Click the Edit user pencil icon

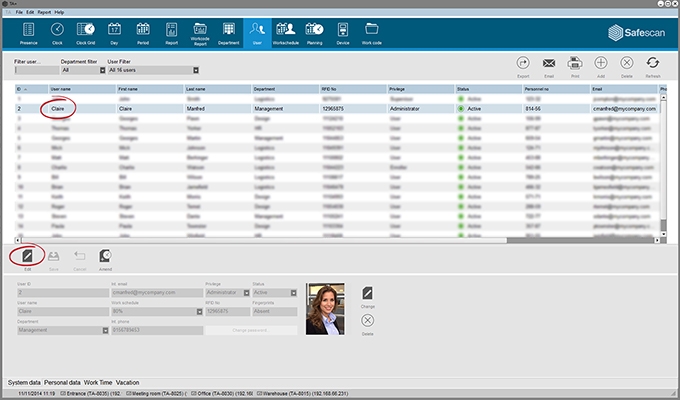tap(28, 258)
